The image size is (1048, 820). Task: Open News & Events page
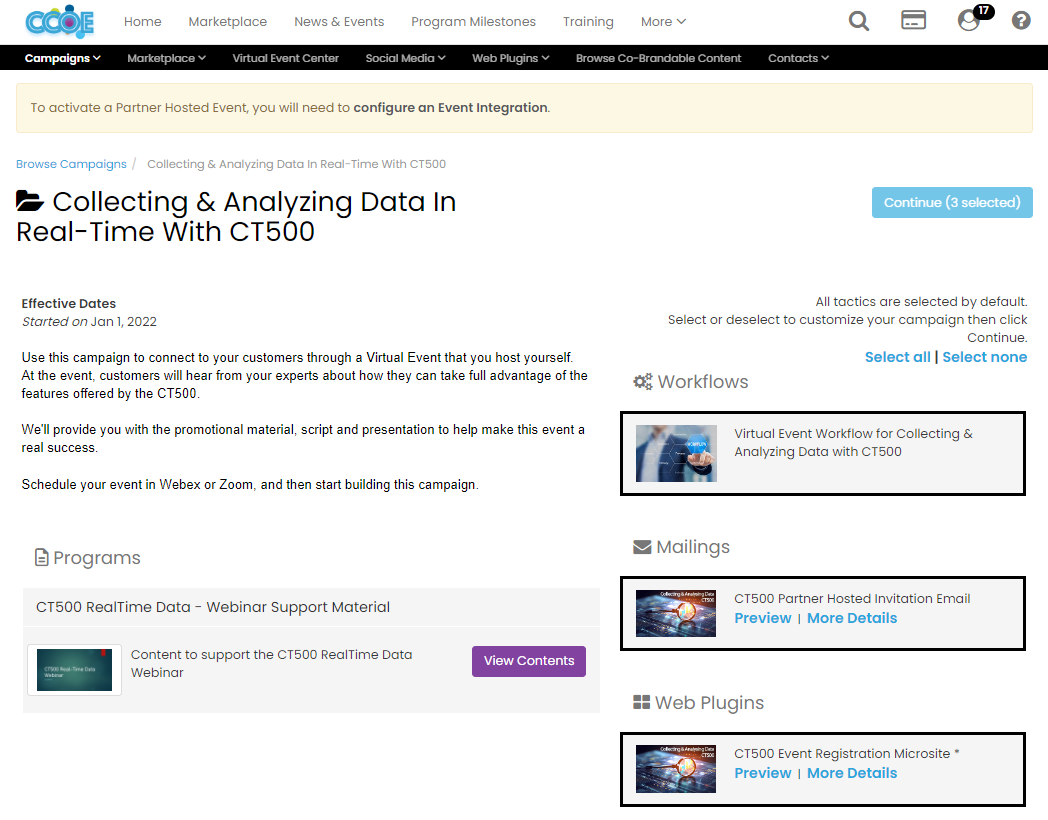click(339, 21)
